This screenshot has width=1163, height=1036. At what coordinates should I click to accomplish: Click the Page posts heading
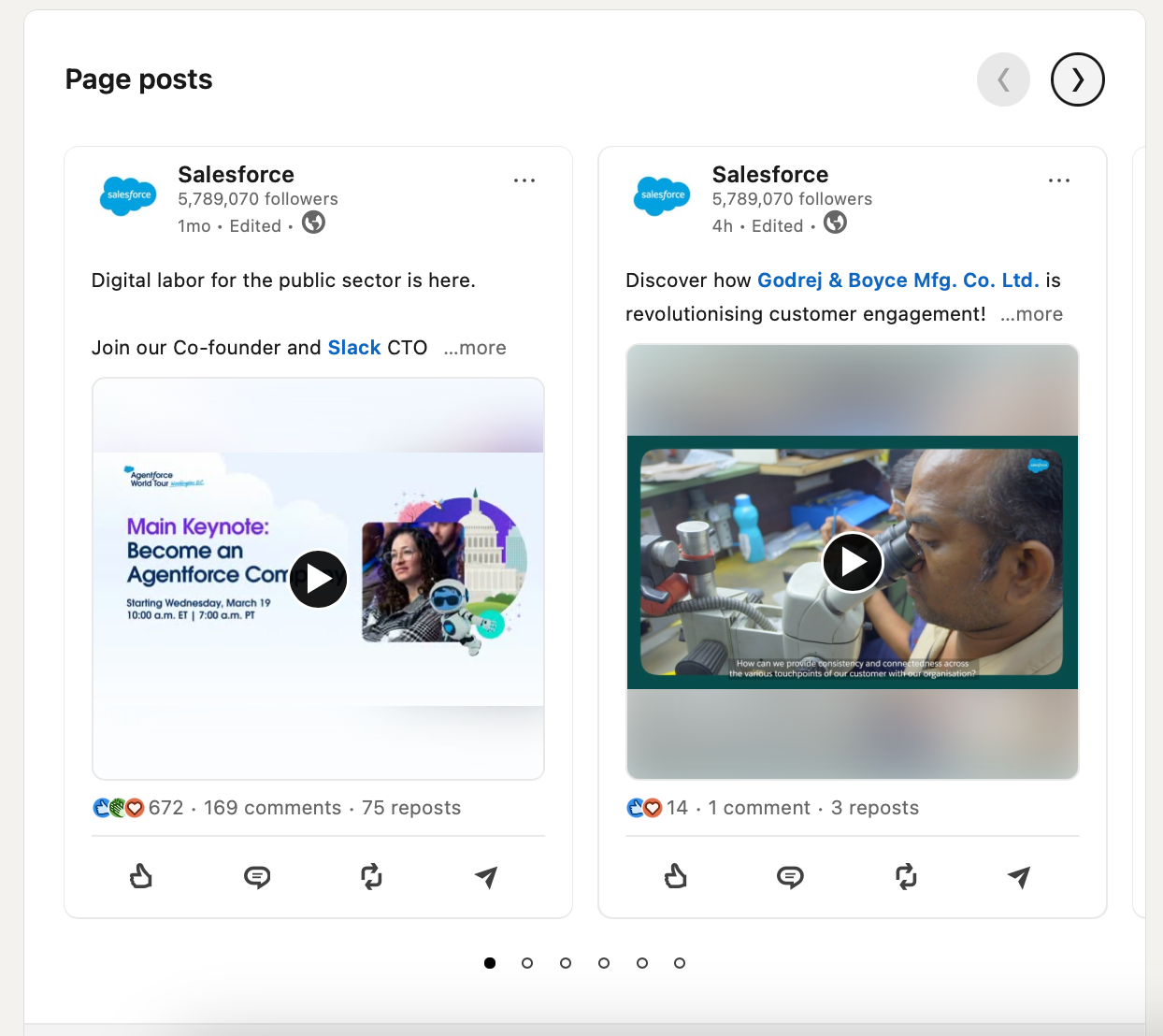click(x=139, y=79)
